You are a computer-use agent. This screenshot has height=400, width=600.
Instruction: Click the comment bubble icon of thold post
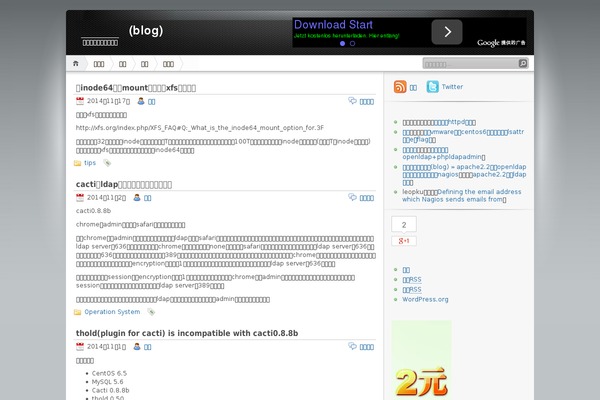(352, 346)
